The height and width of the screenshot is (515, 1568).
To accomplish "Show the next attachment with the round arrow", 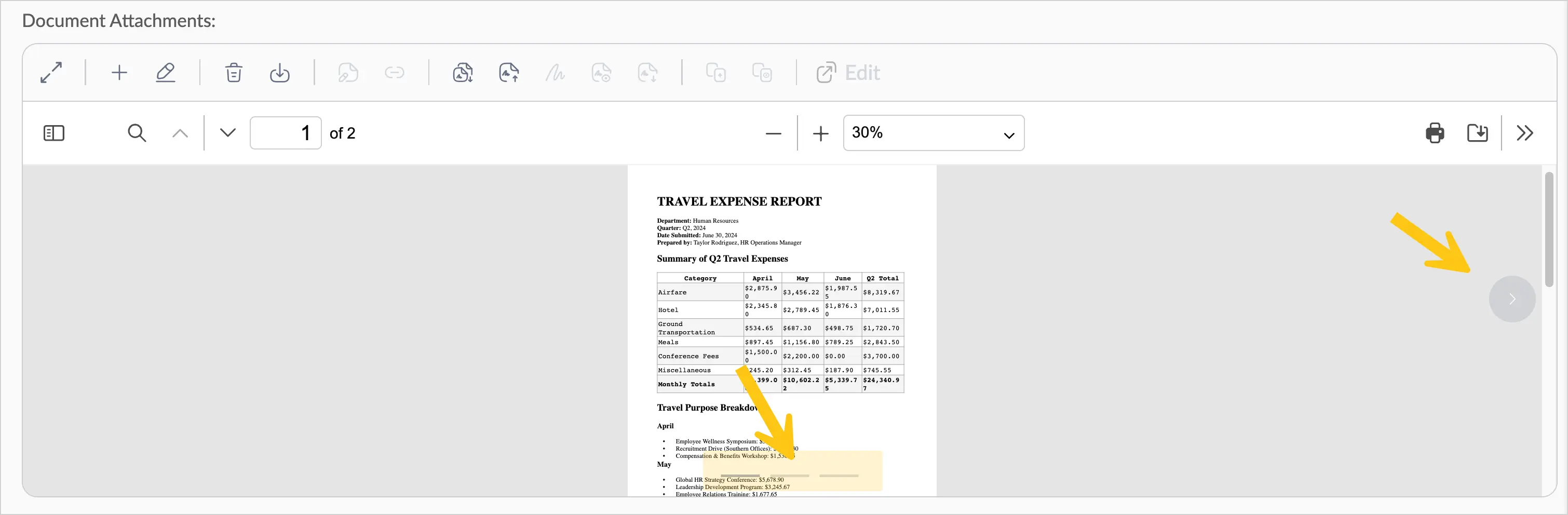I will coord(1512,299).
